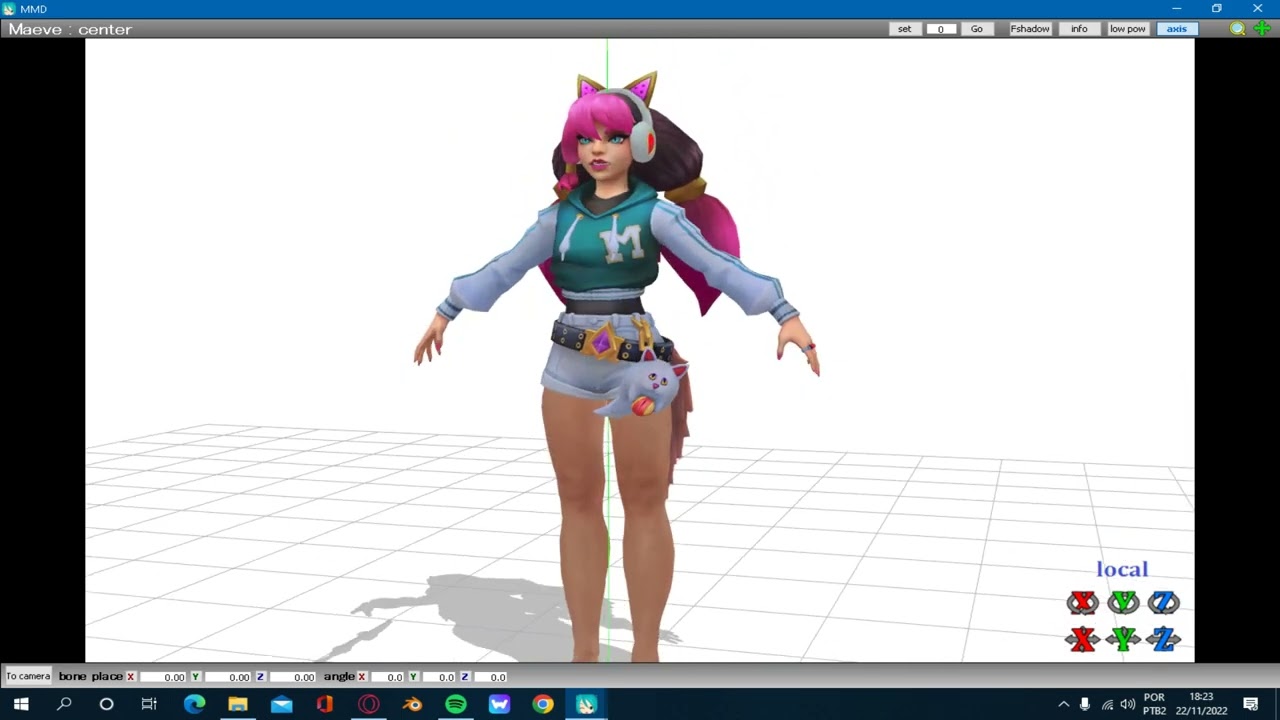The width and height of the screenshot is (1280, 720).
Task: Click the frame number input field
Action: 940,29
